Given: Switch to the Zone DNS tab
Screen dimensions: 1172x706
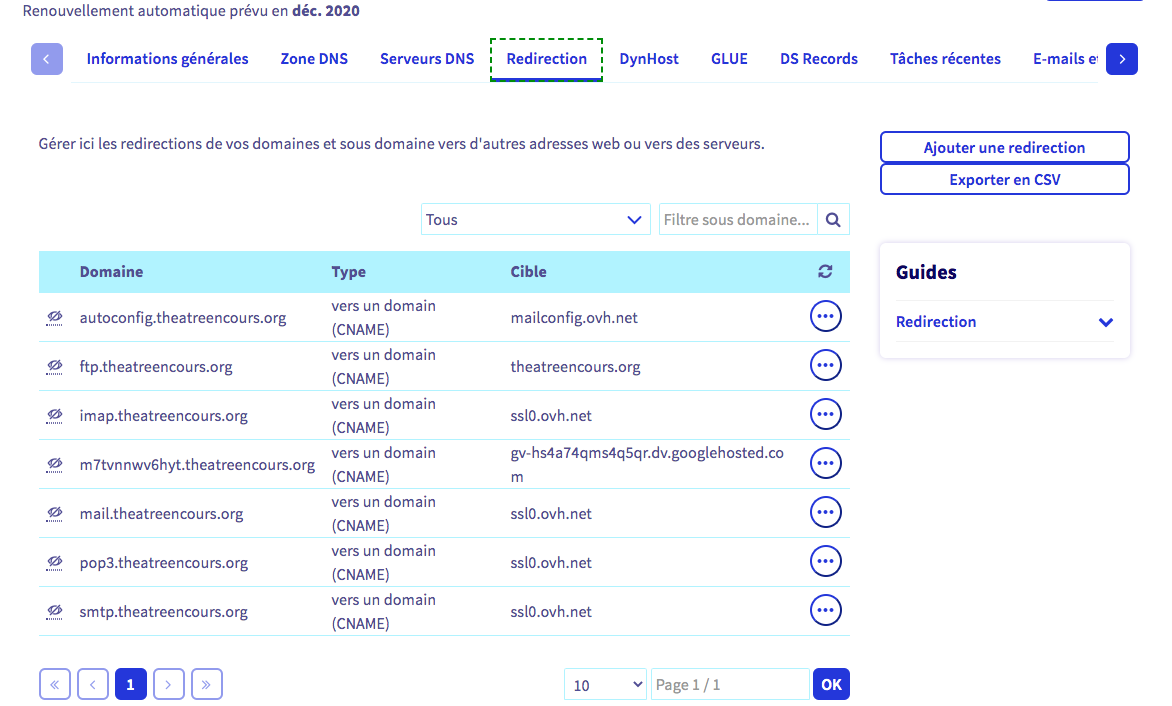Looking at the screenshot, I should (x=314, y=59).
